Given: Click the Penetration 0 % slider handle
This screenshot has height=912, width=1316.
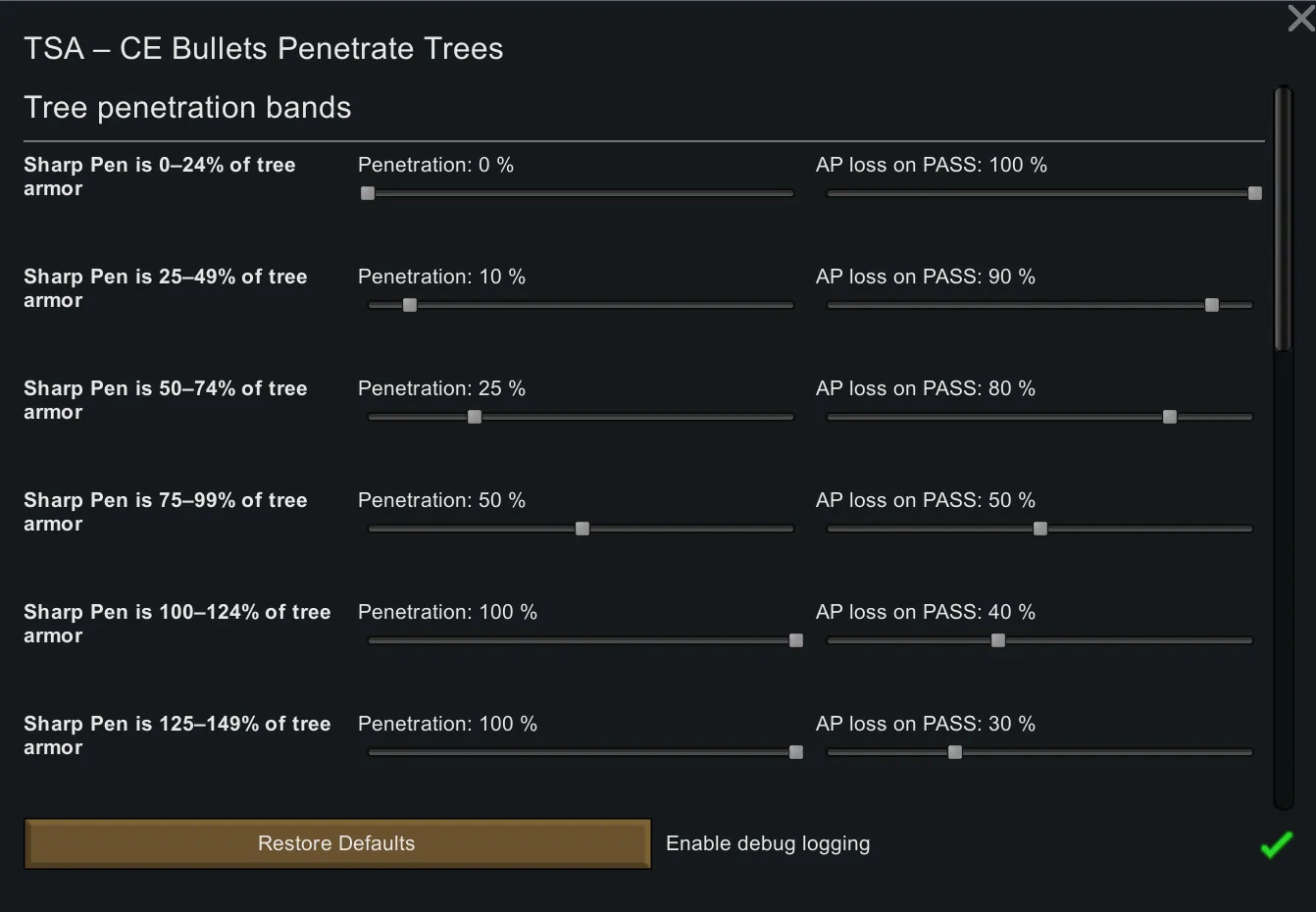Looking at the screenshot, I should coord(368,193).
